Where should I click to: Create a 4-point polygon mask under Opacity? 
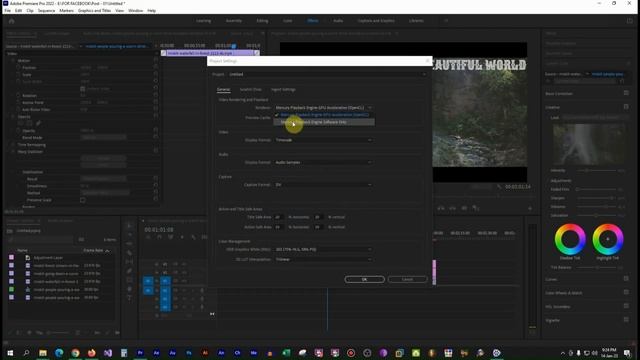pyautogui.click(x=29, y=123)
